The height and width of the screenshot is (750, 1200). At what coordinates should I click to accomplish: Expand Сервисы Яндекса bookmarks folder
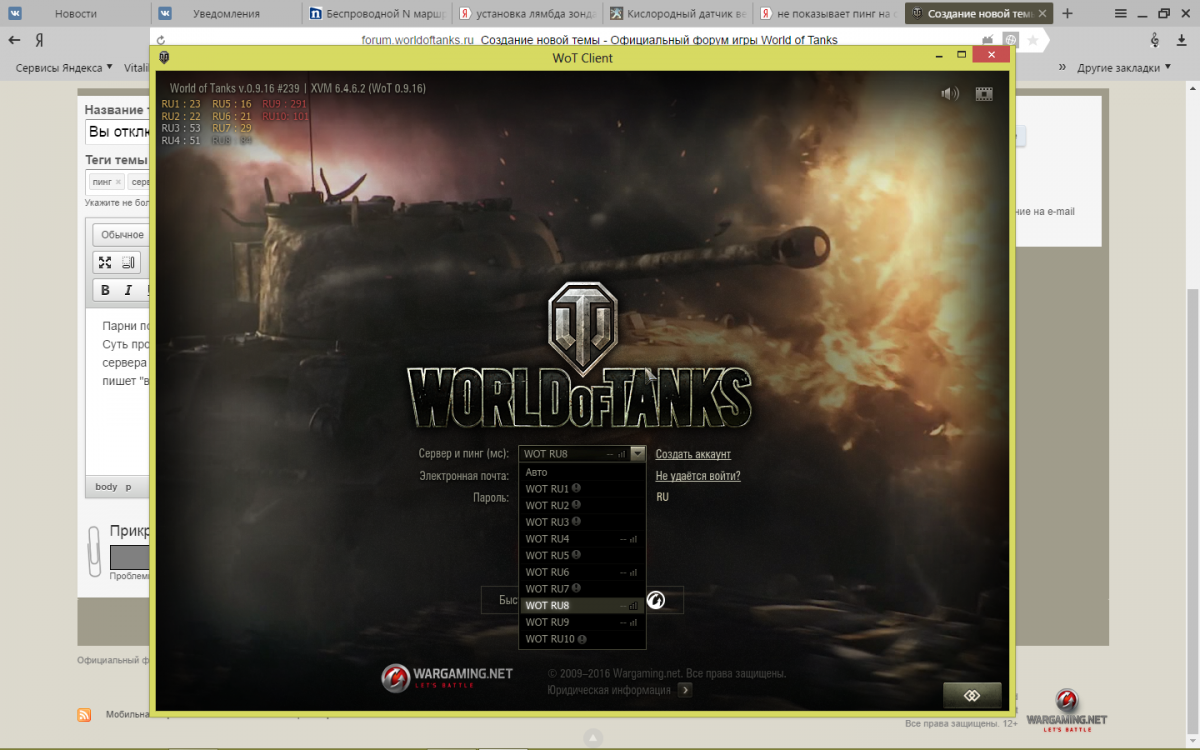(x=65, y=68)
